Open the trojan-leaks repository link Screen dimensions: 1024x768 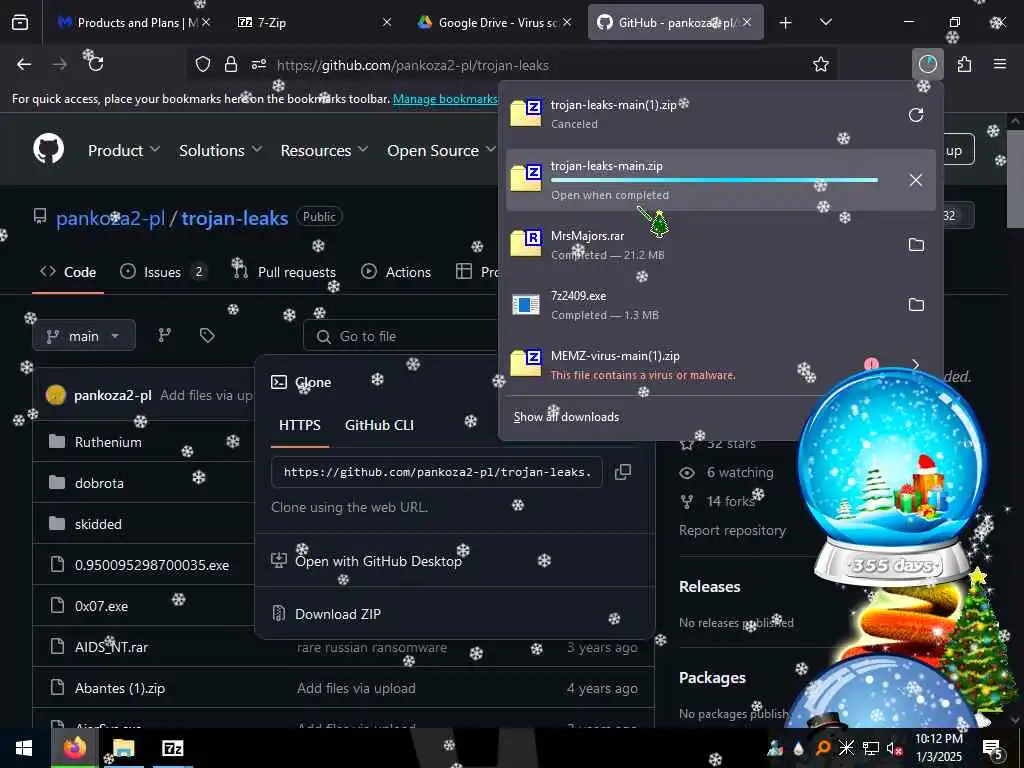point(234,217)
